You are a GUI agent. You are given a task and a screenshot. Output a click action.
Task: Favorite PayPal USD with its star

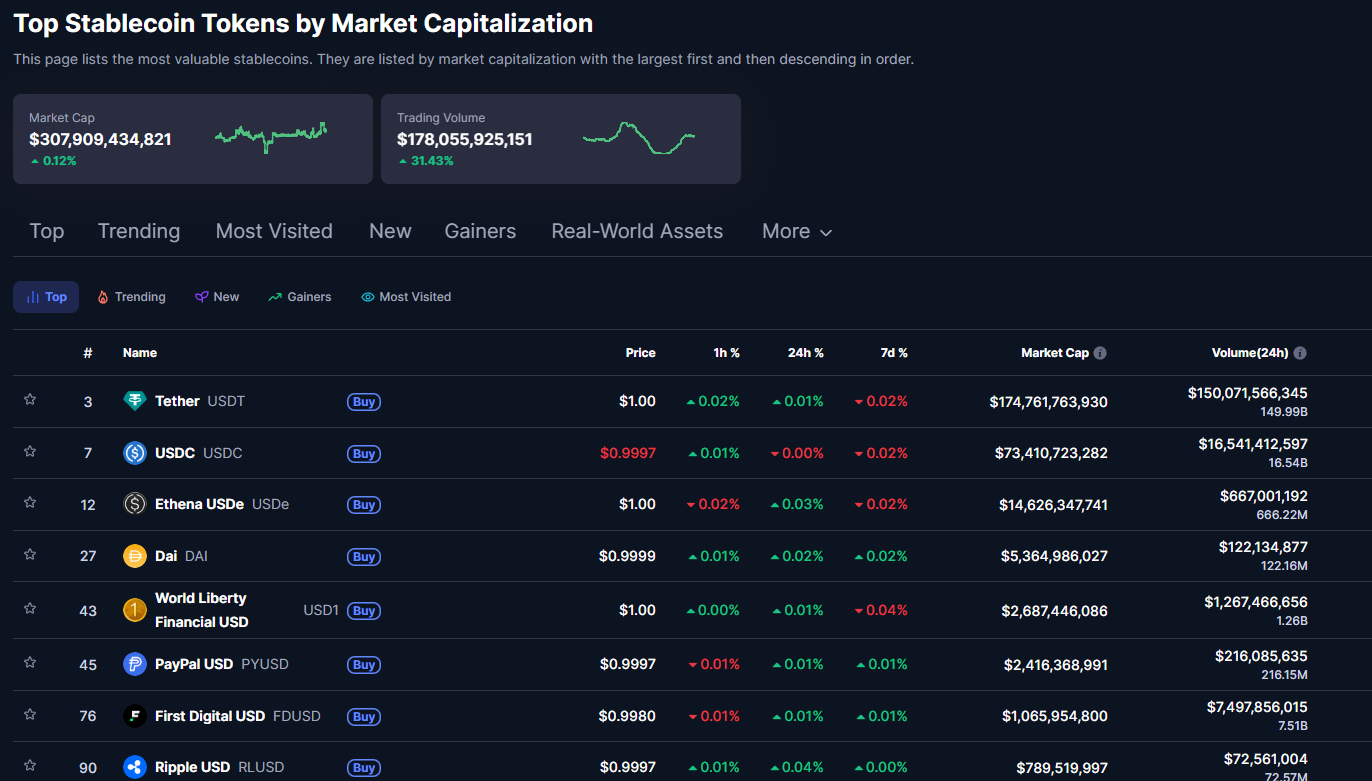click(30, 662)
